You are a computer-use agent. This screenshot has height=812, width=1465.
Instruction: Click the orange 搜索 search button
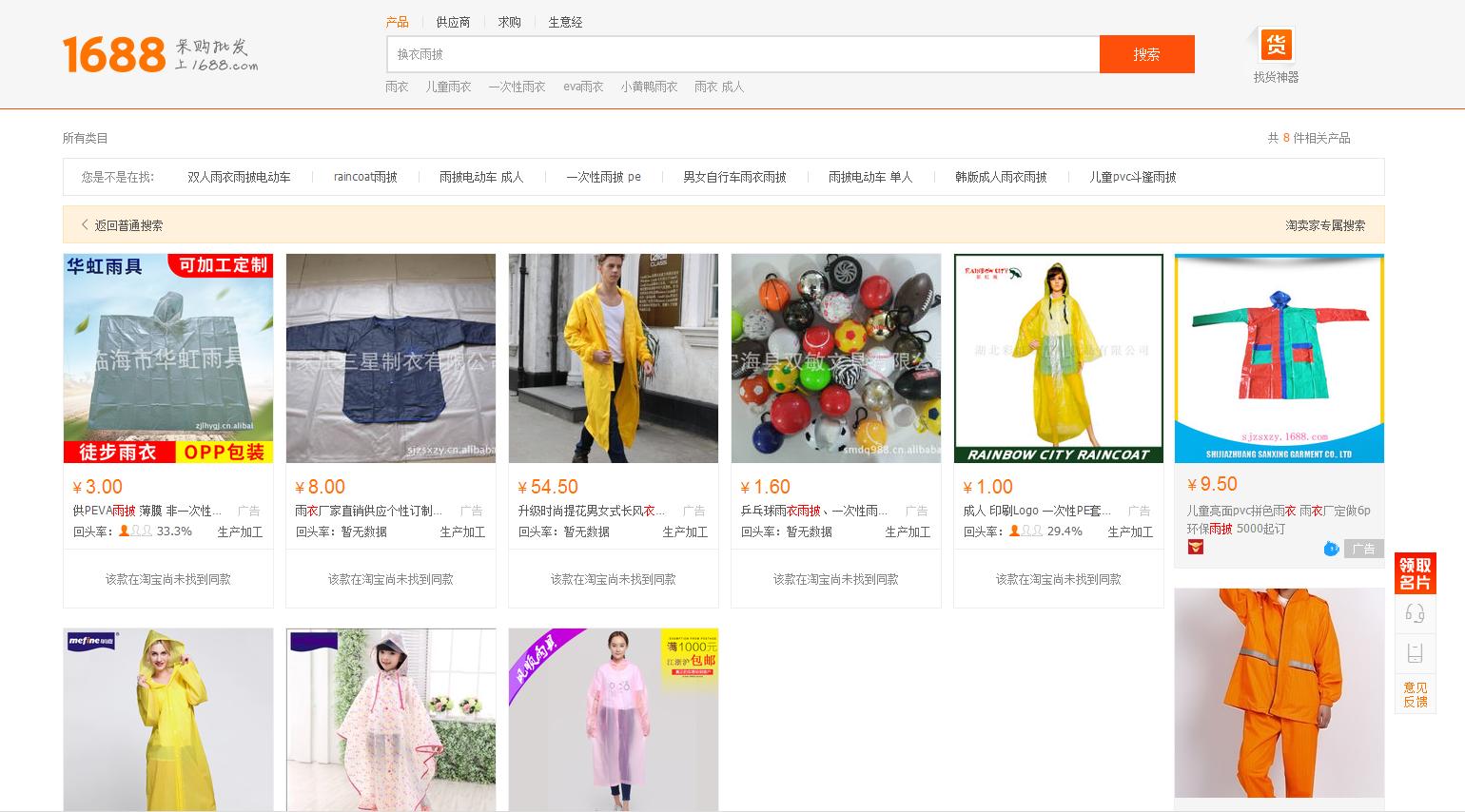[x=1146, y=54]
